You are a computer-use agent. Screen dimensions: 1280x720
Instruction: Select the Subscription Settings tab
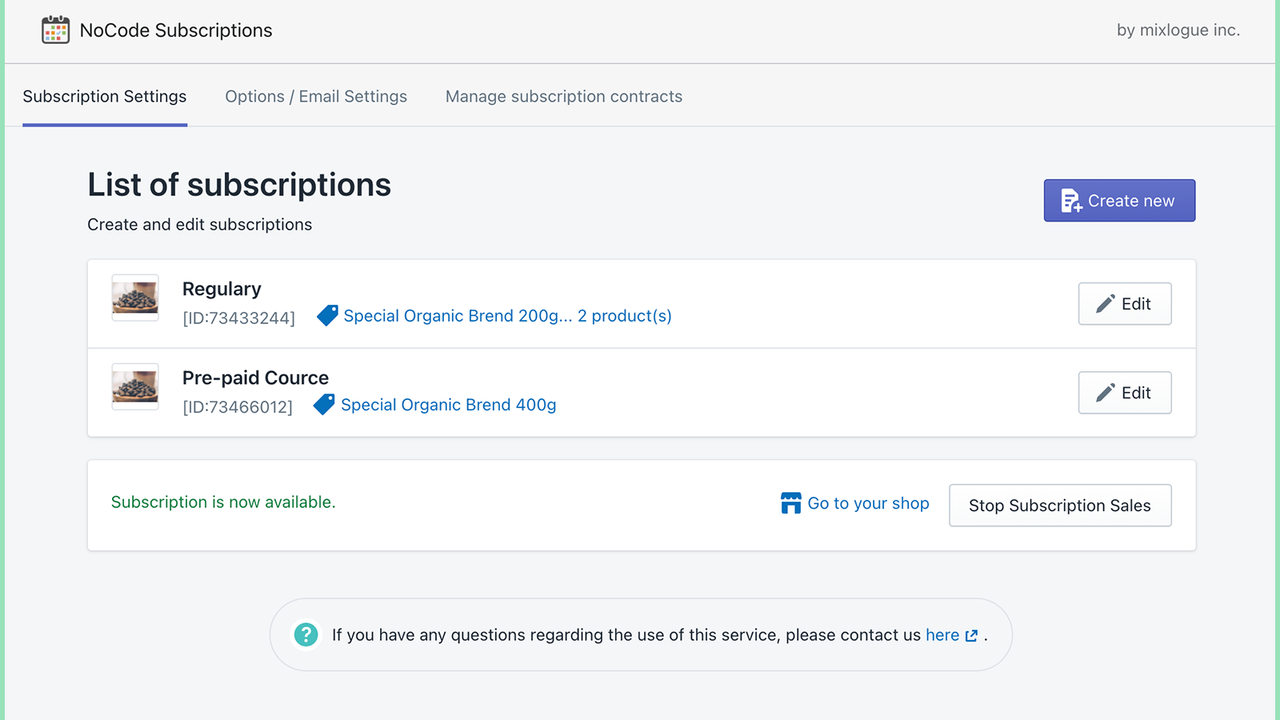(104, 96)
